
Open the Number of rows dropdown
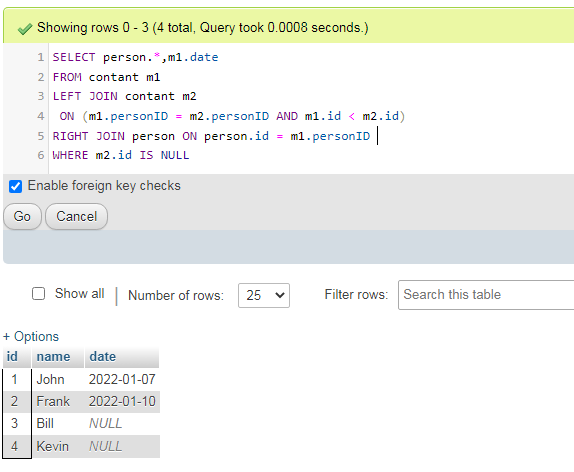point(264,295)
